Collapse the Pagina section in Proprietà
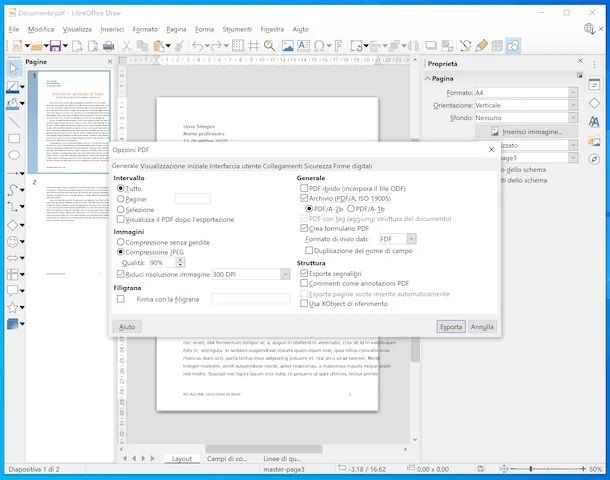The width and height of the screenshot is (610, 480). [x=428, y=78]
